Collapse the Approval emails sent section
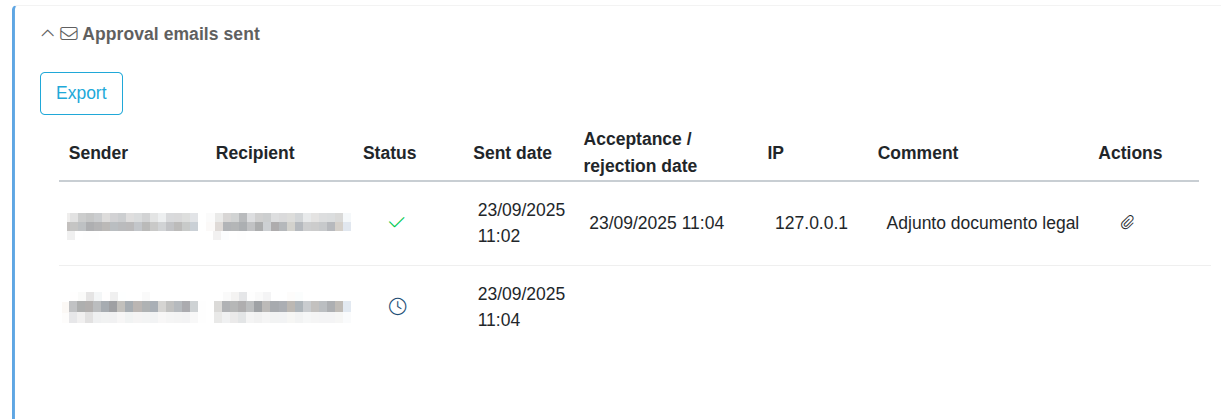Viewport: 1221px width, 419px height. point(47,34)
